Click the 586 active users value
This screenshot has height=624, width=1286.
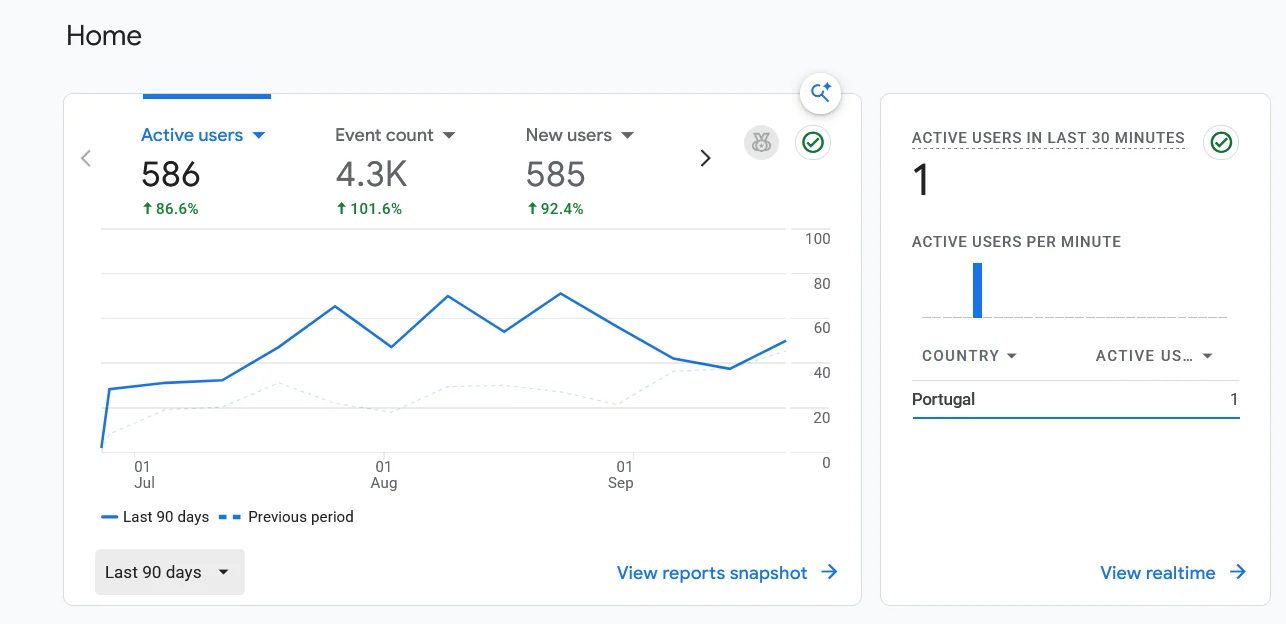171,175
